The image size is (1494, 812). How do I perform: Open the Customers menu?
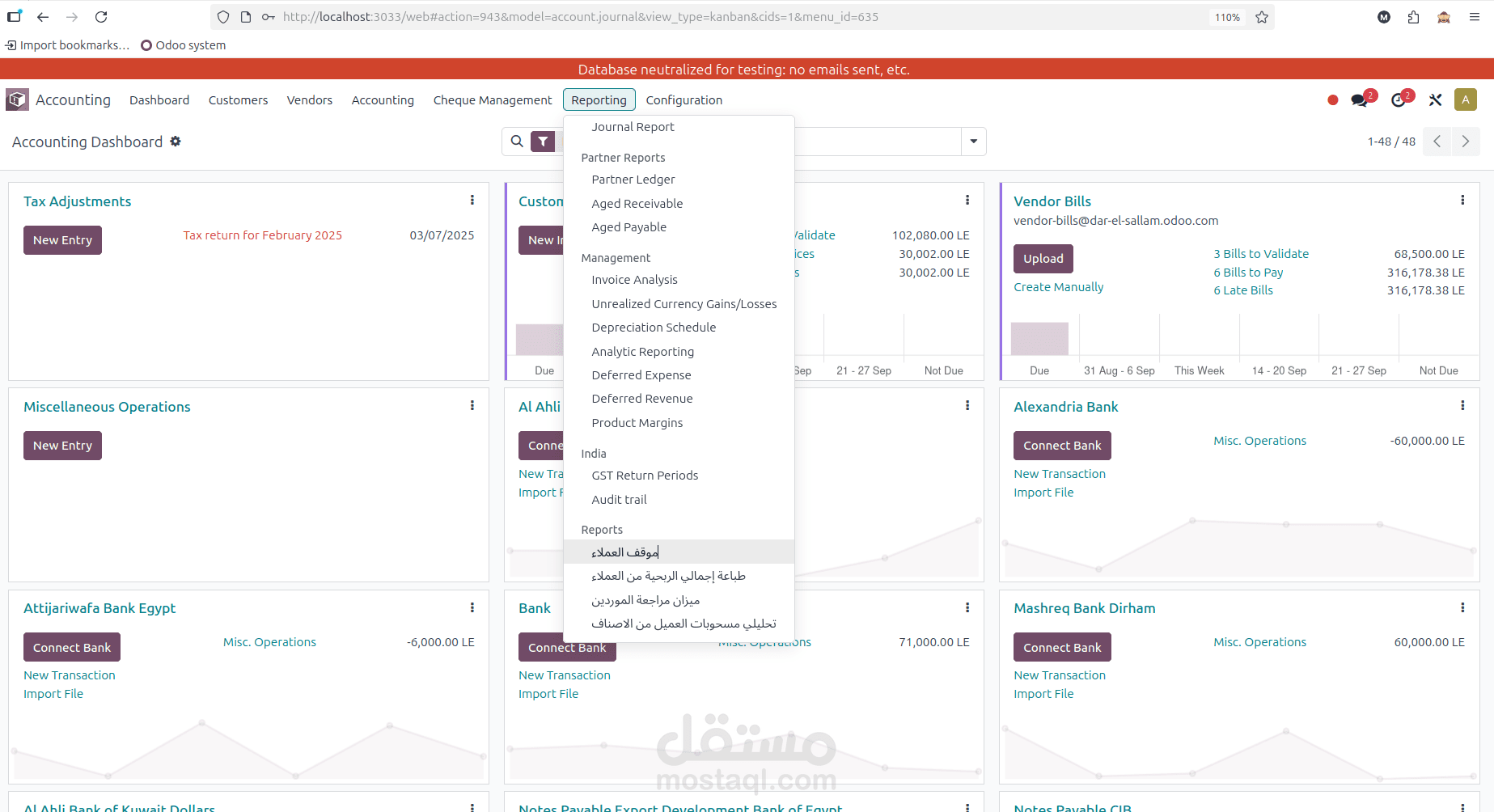pyautogui.click(x=238, y=100)
